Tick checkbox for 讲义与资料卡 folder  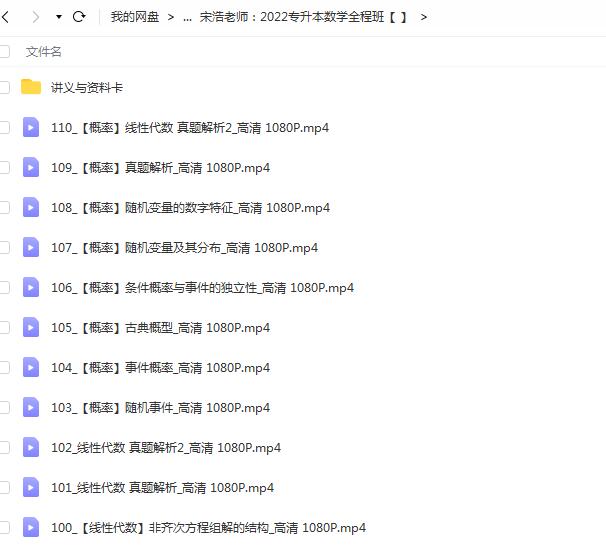click(x=5, y=87)
